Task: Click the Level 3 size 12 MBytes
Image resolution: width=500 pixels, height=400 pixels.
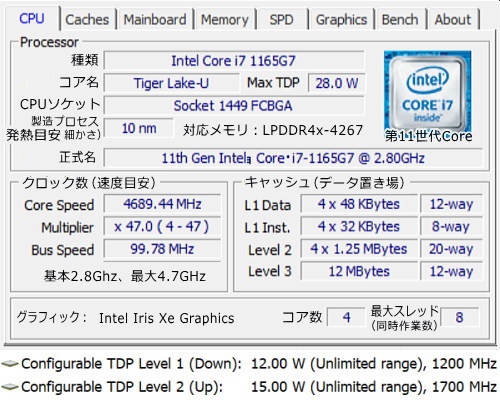Action: [x=359, y=271]
